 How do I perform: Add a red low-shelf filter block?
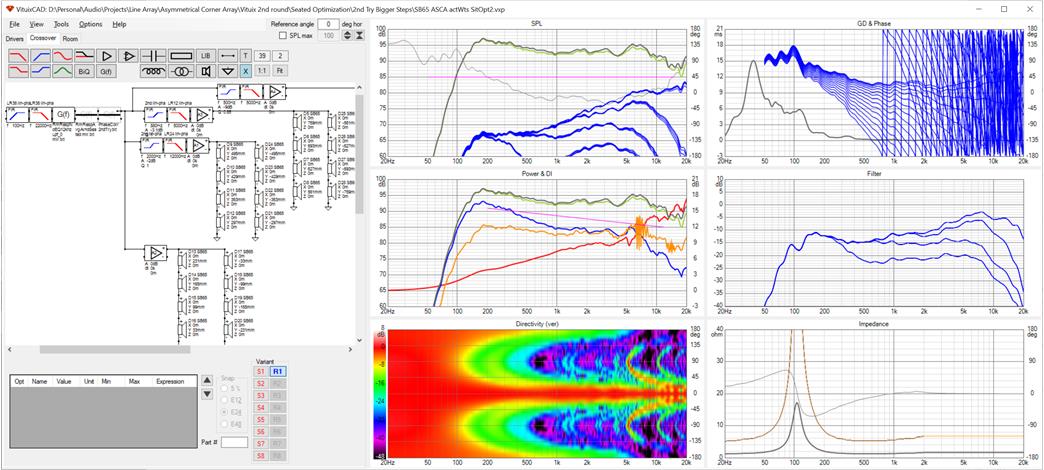click(18, 71)
